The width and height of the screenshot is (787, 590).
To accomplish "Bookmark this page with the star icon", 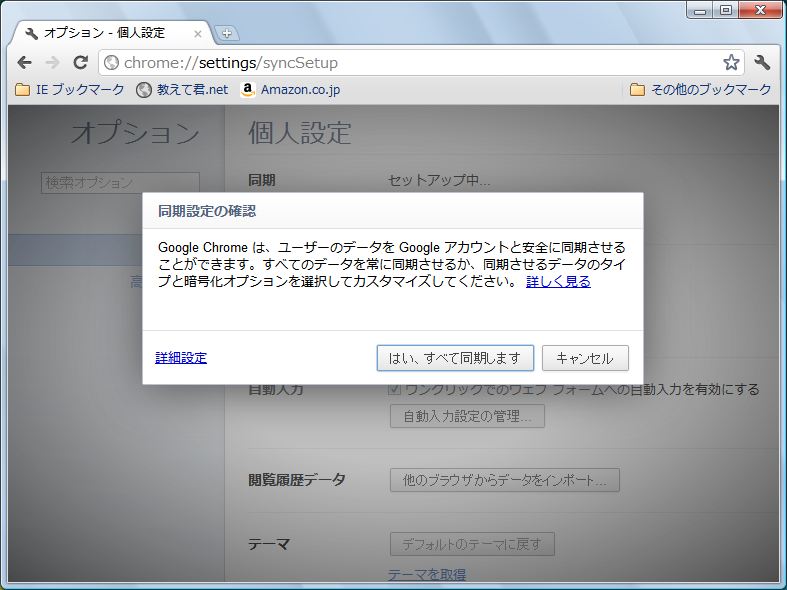I will 731,63.
